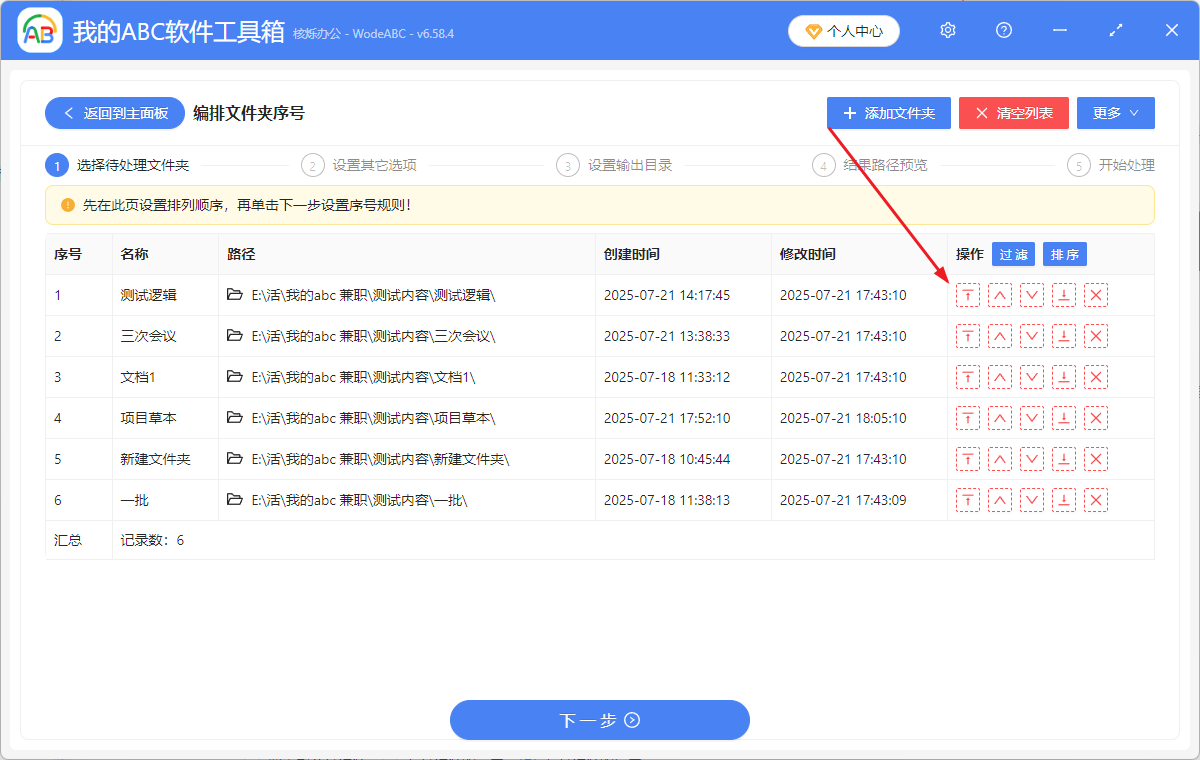The height and width of the screenshot is (760, 1200).
Task: Remove the 一批 folder from list
Action: [1096, 500]
